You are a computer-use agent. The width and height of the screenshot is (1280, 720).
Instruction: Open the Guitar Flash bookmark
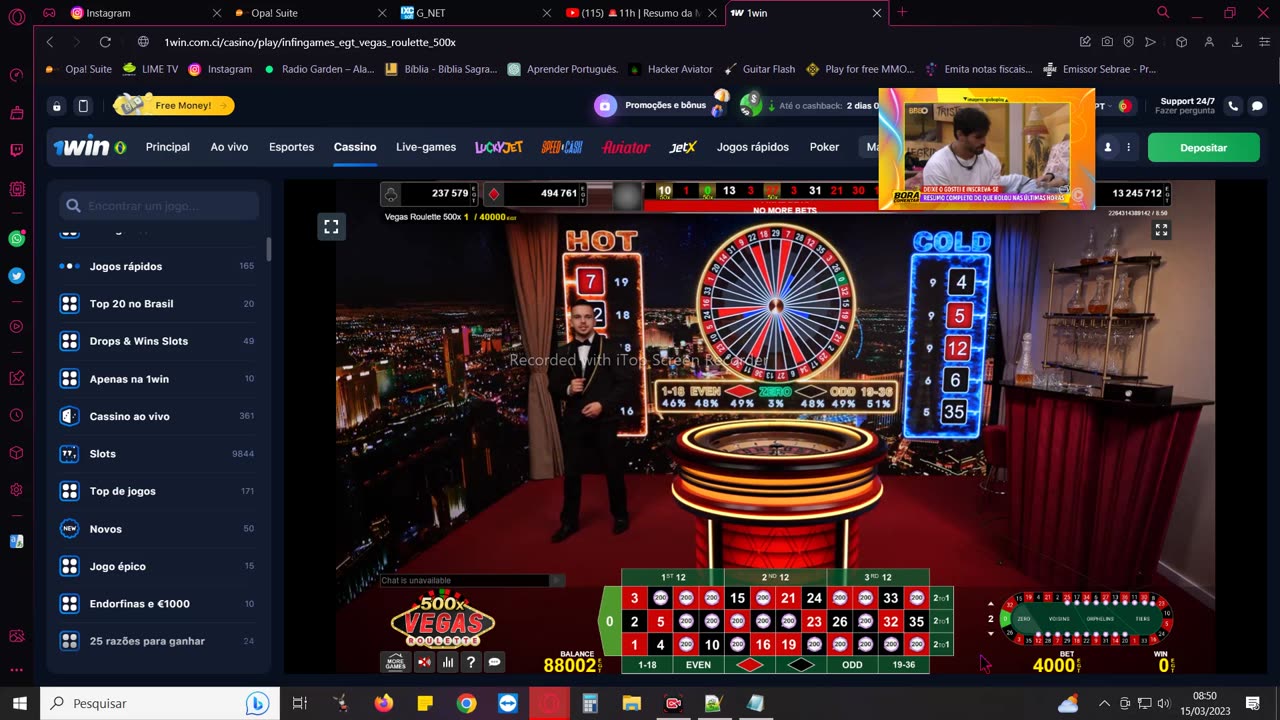click(760, 69)
